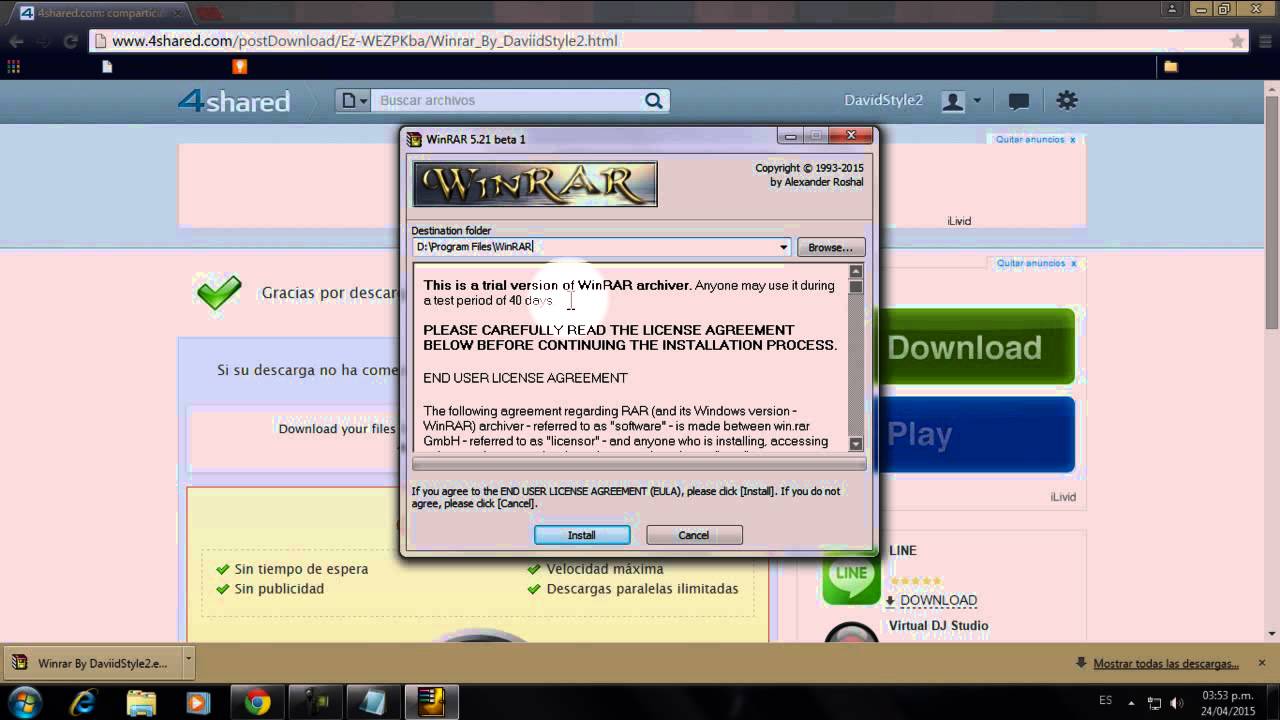Click the LINE app icon
The width and height of the screenshot is (1280, 720).
tap(851, 575)
